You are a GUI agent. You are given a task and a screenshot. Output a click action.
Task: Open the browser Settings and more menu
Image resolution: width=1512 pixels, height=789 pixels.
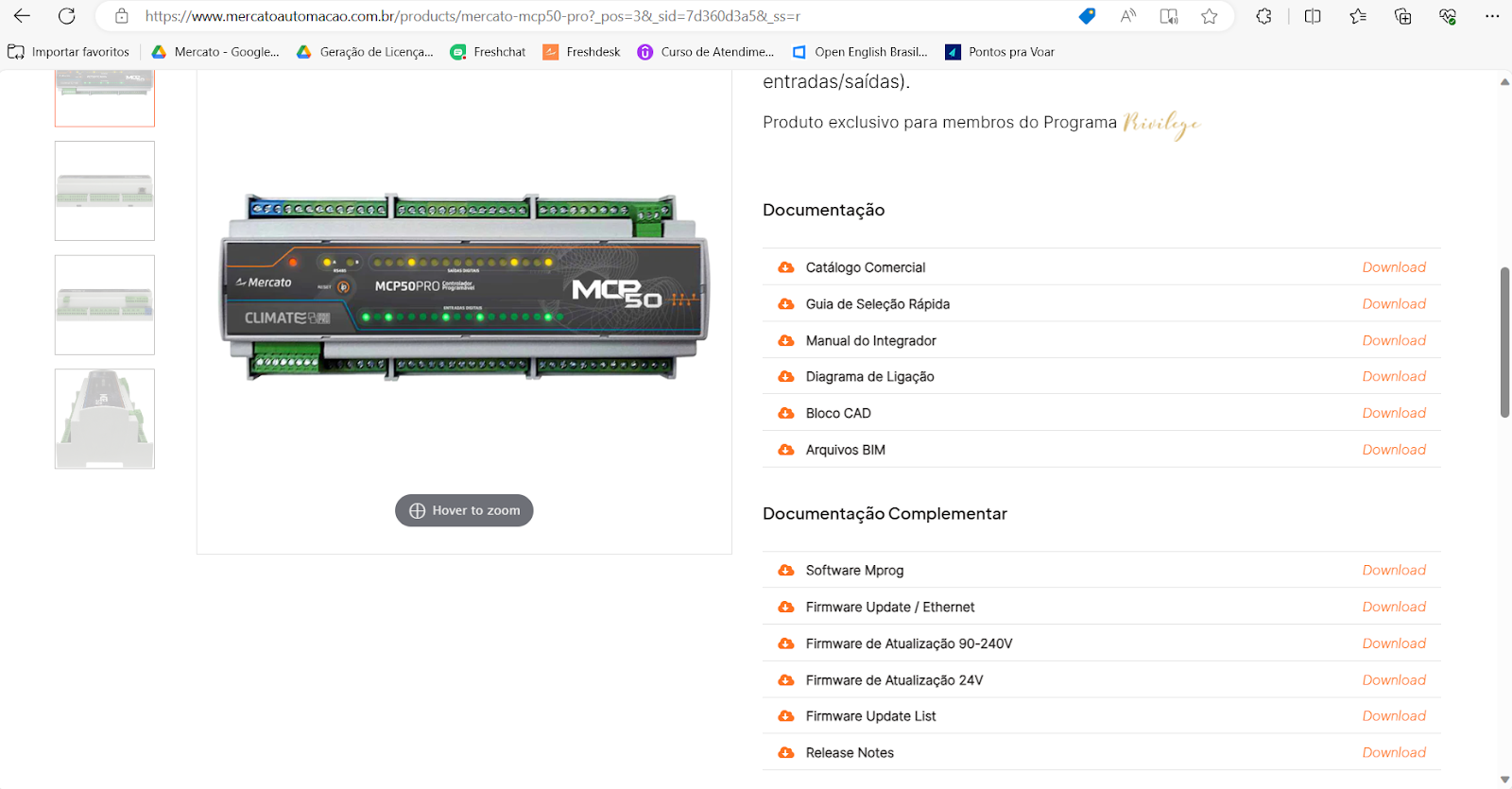[x=1492, y=16]
